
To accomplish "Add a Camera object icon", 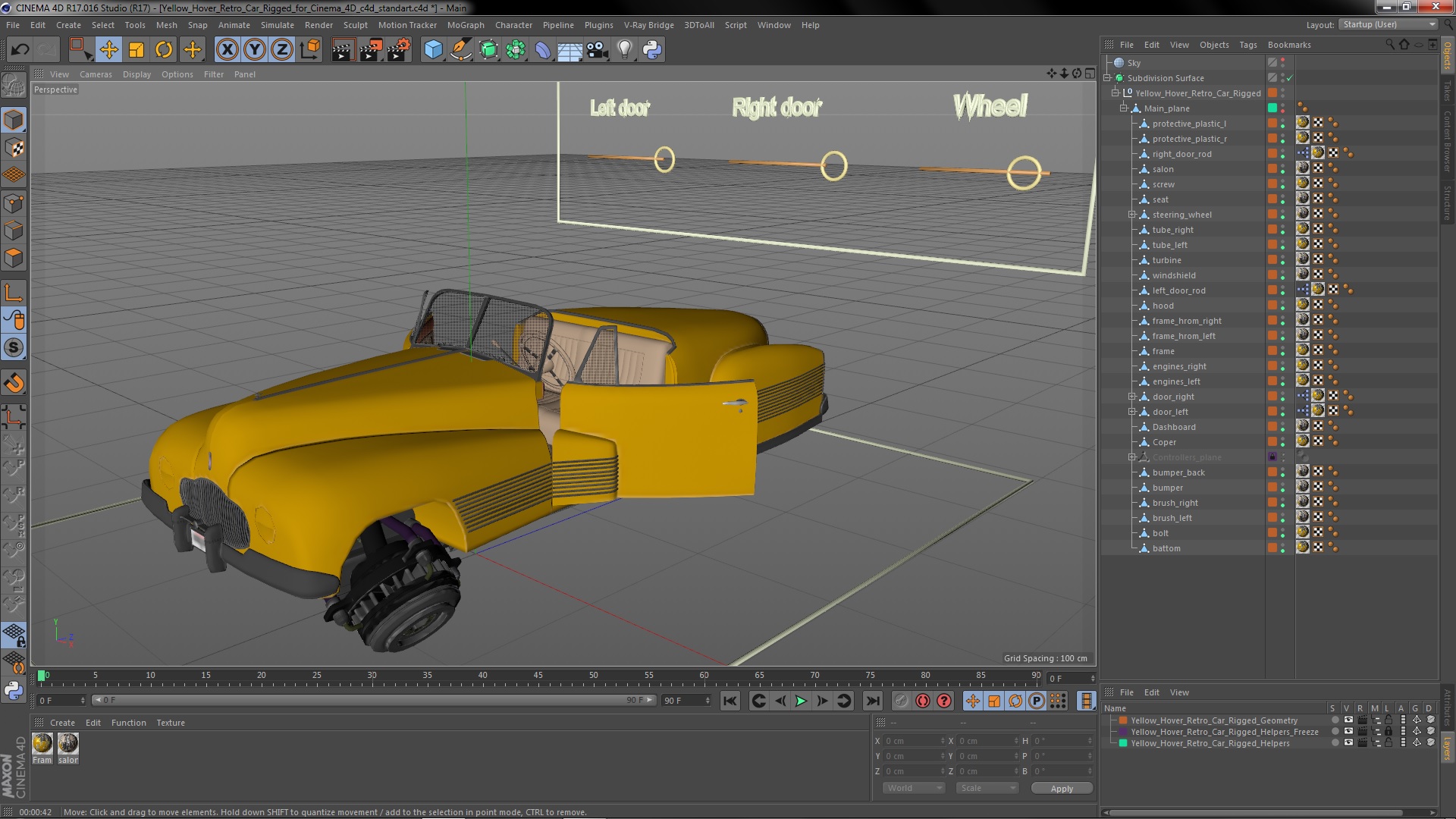I will tap(597, 50).
